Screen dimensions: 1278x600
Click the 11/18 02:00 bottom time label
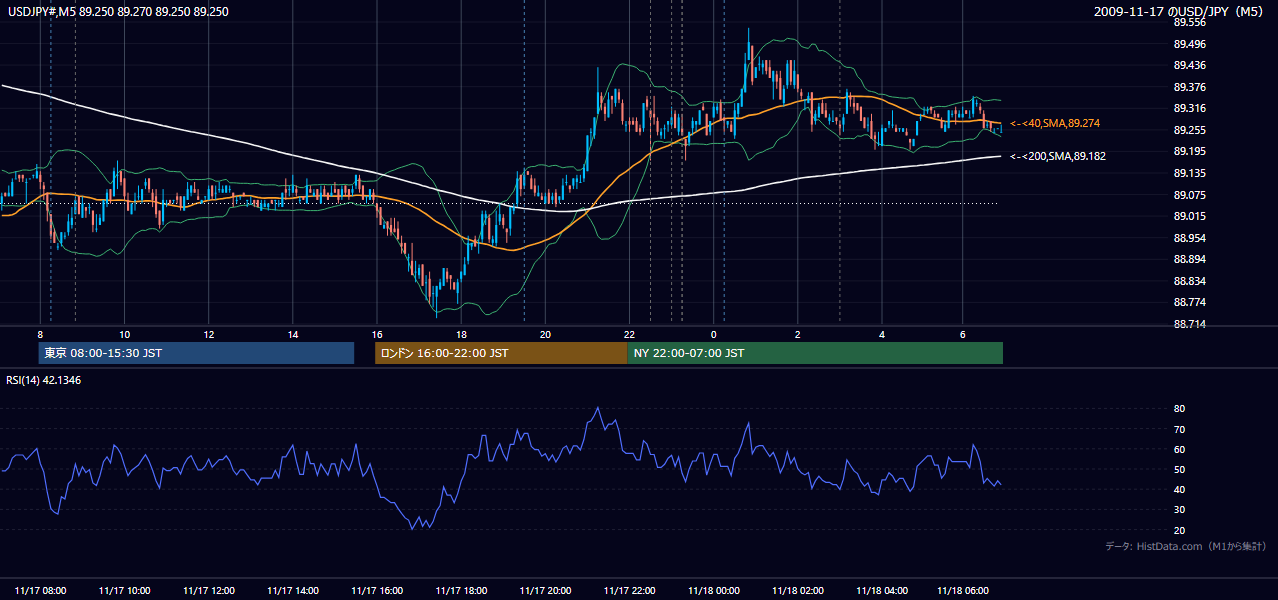[x=798, y=590]
